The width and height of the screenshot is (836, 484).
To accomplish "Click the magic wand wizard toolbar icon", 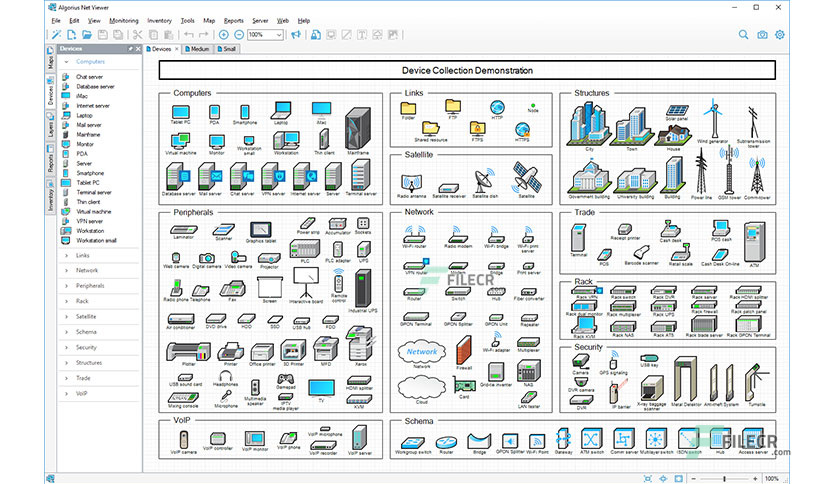I will tap(56, 35).
